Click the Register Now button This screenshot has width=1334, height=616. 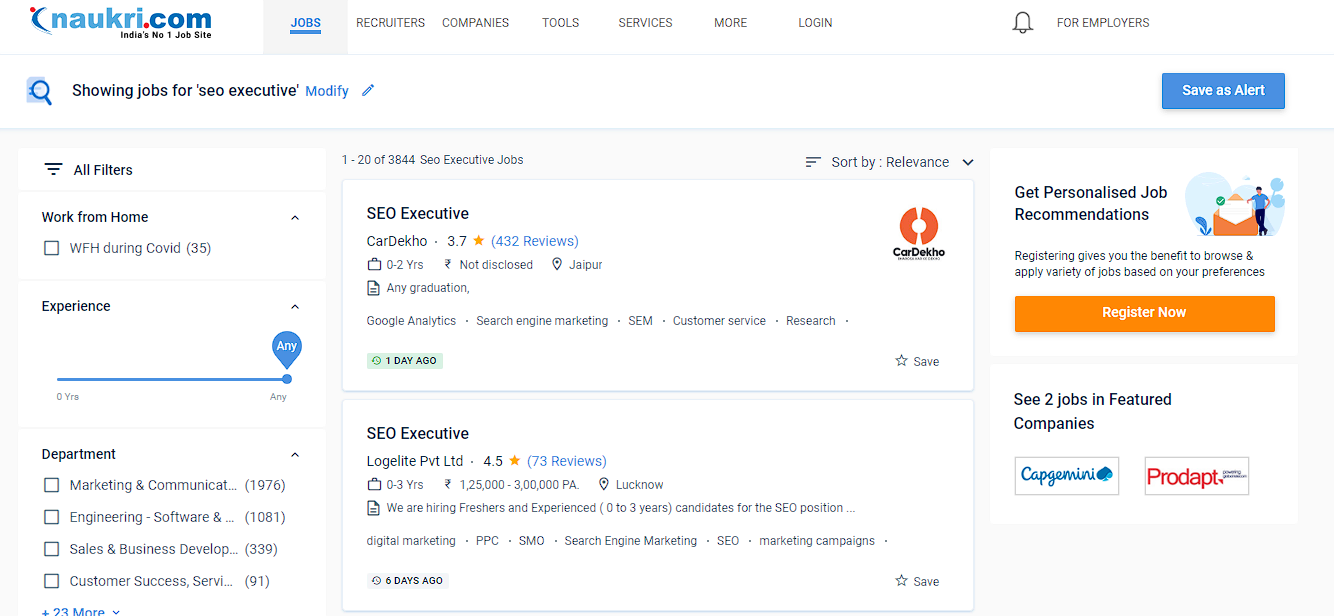click(1144, 313)
